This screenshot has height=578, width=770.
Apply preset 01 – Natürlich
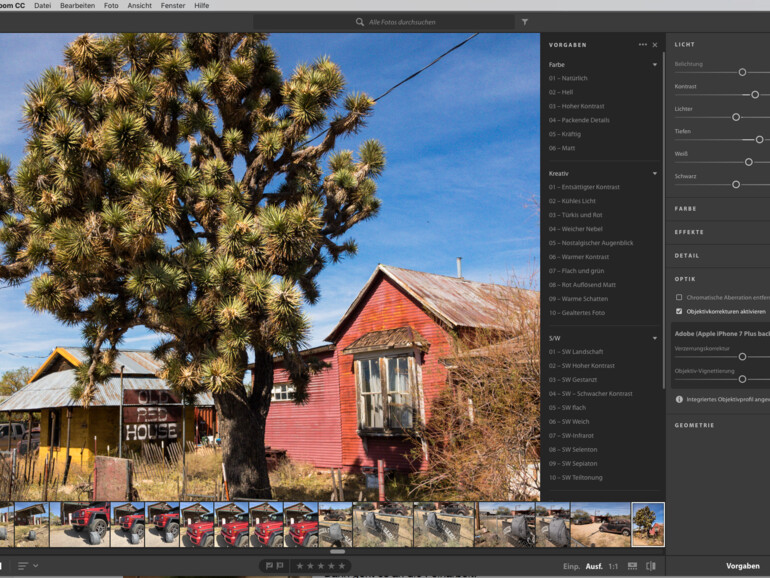click(x=568, y=78)
